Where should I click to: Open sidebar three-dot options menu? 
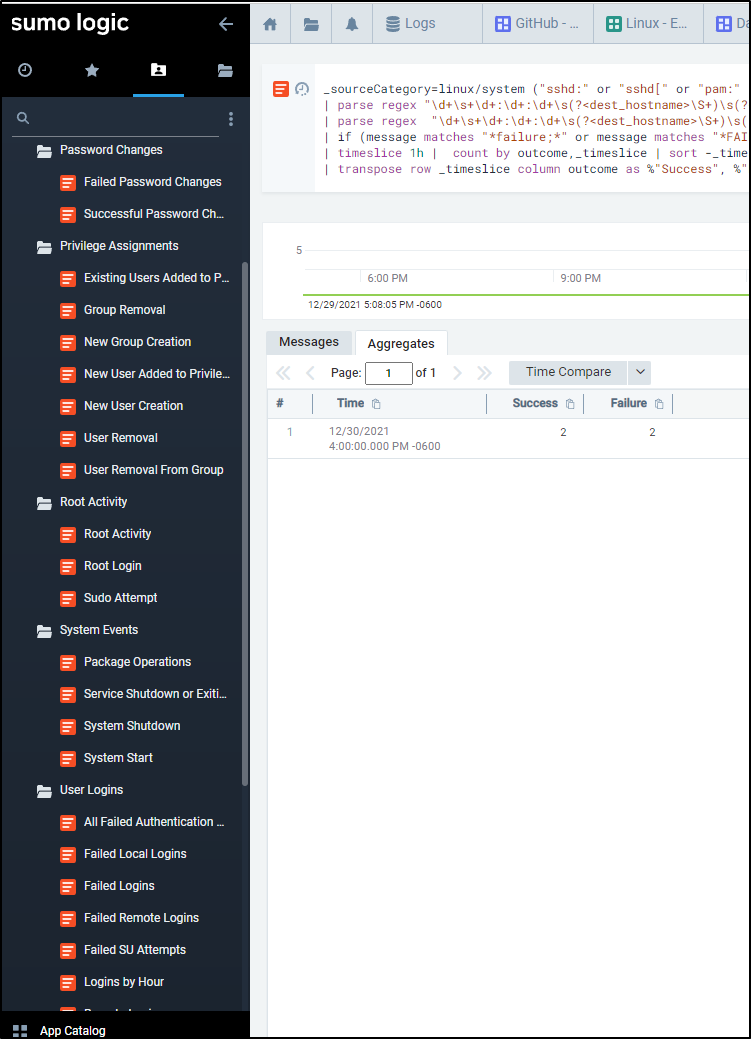point(231,119)
